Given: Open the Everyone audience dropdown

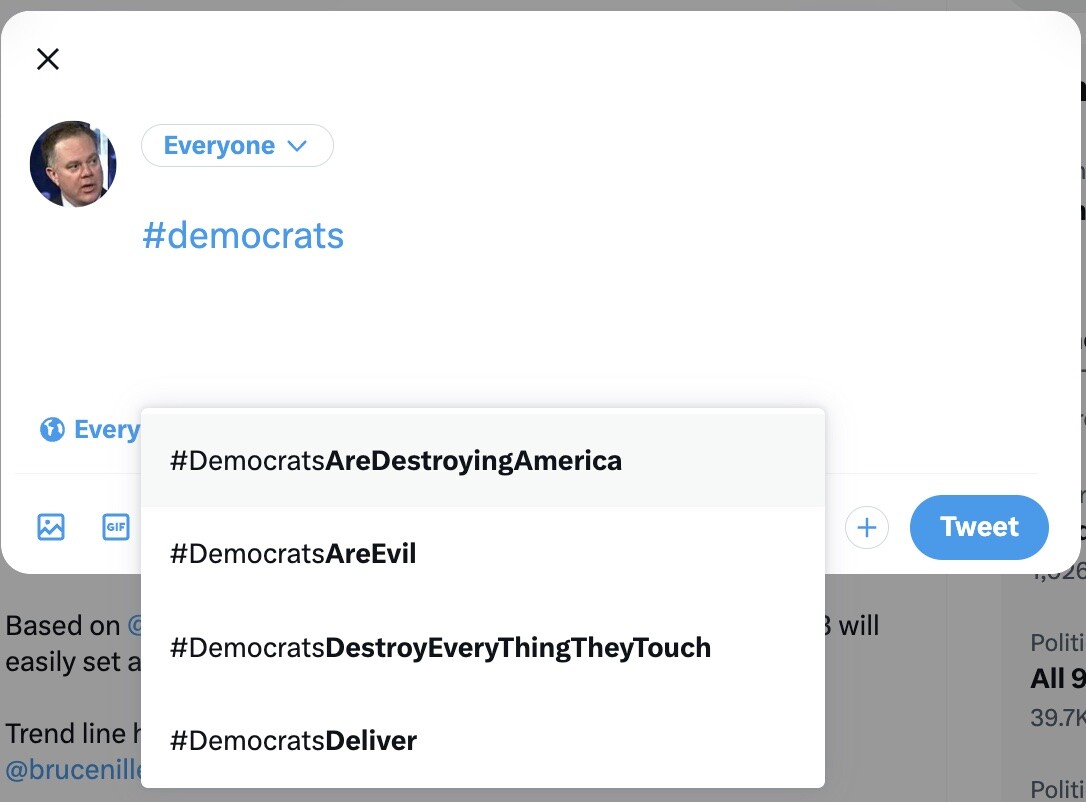Looking at the screenshot, I should click(x=236, y=146).
